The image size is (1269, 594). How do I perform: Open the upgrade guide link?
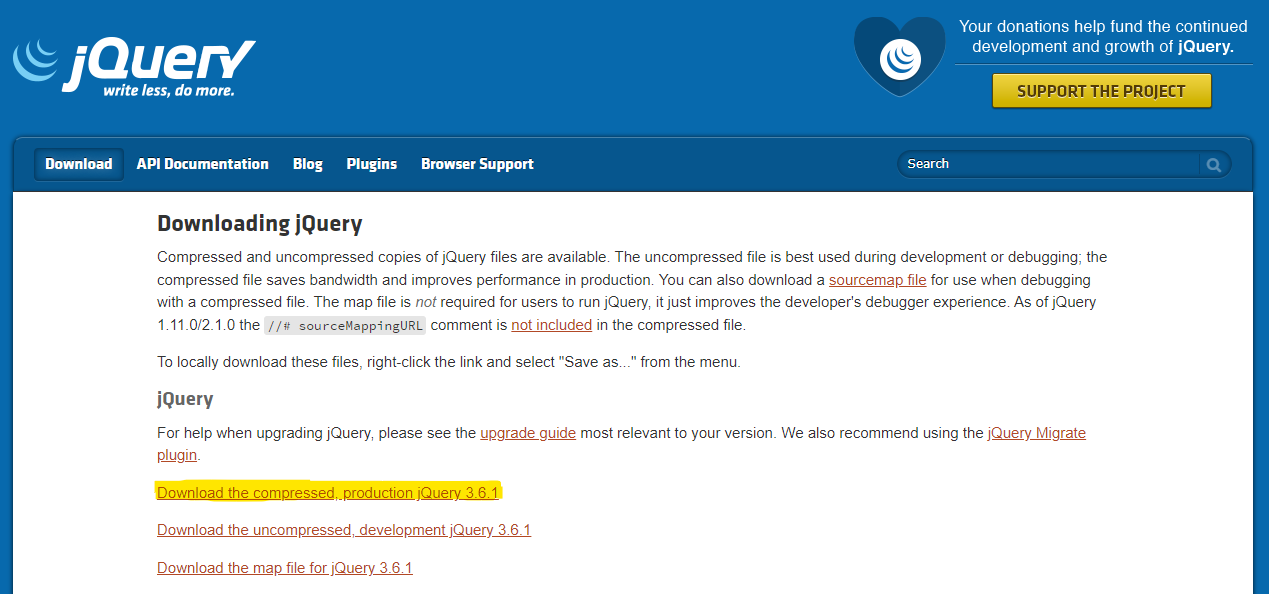click(x=528, y=433)
